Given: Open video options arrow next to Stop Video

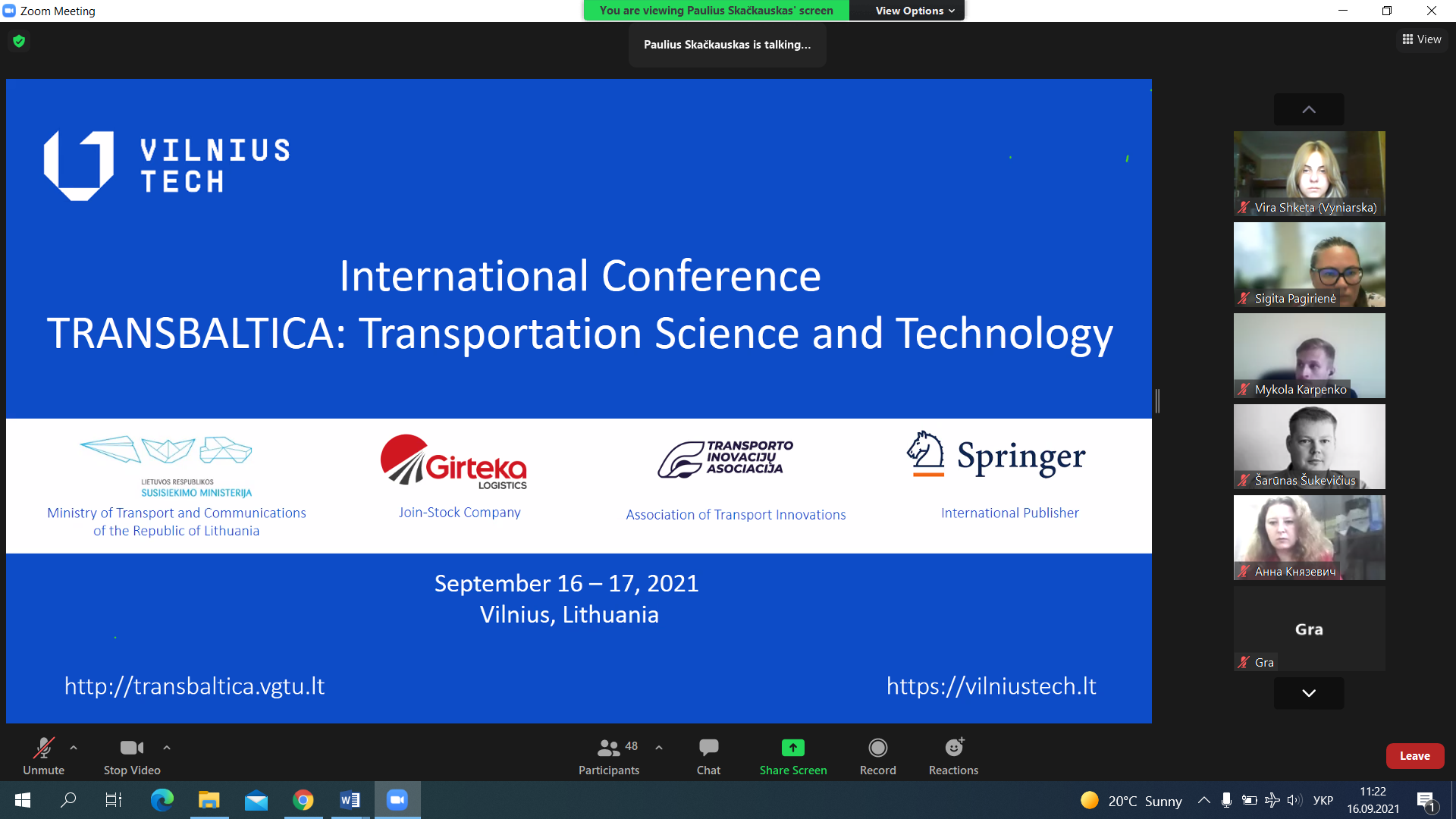Looking at the screenshot, I should pyautogui.click(x=167, y=748).
